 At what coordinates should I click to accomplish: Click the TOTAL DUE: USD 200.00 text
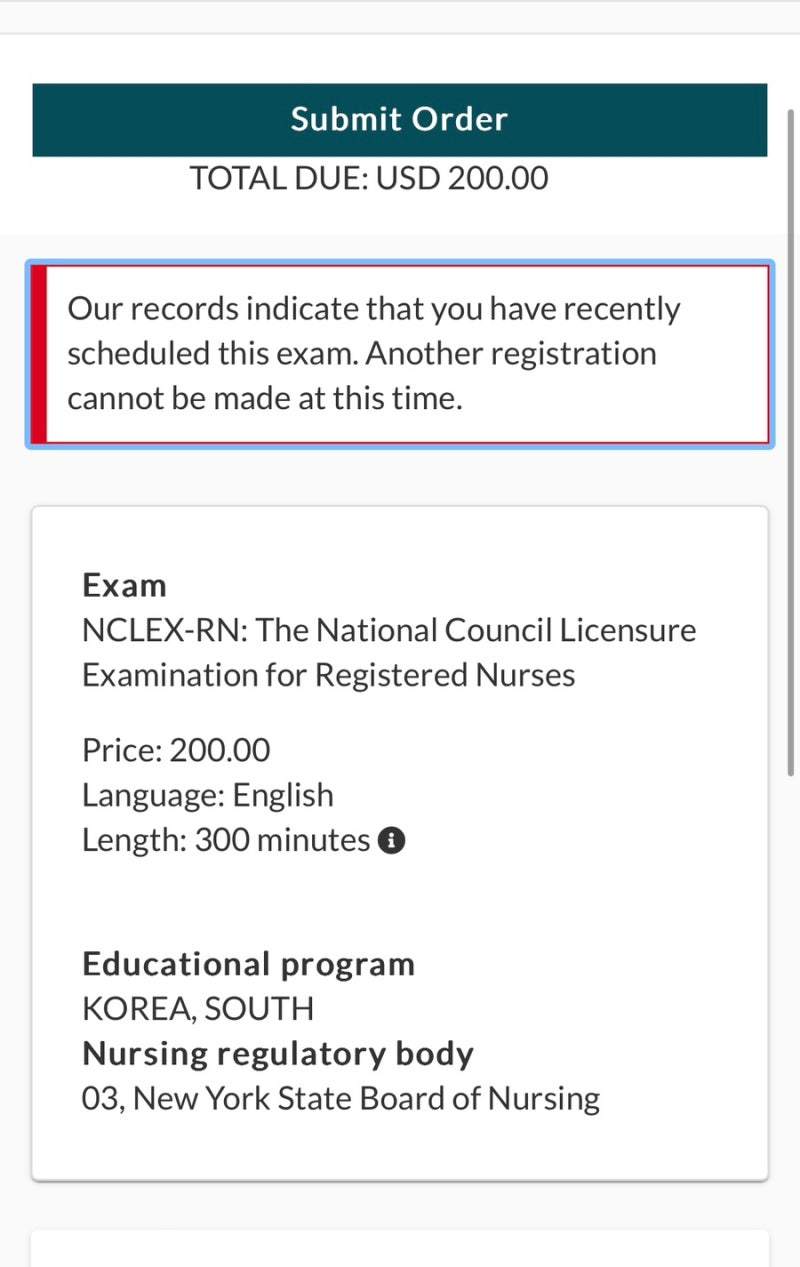(369, 178)
